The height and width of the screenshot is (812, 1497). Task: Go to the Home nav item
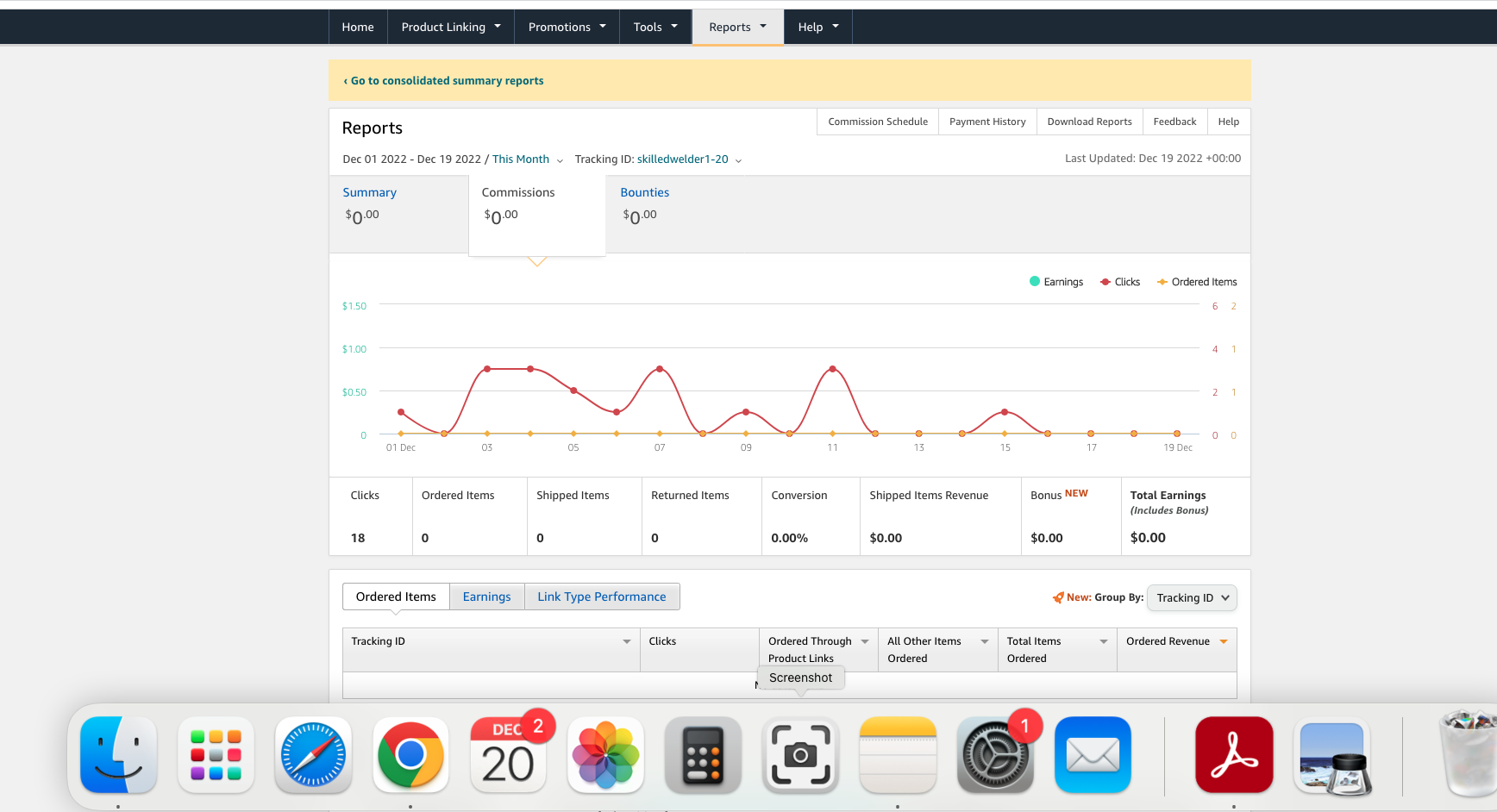[358, 27]
